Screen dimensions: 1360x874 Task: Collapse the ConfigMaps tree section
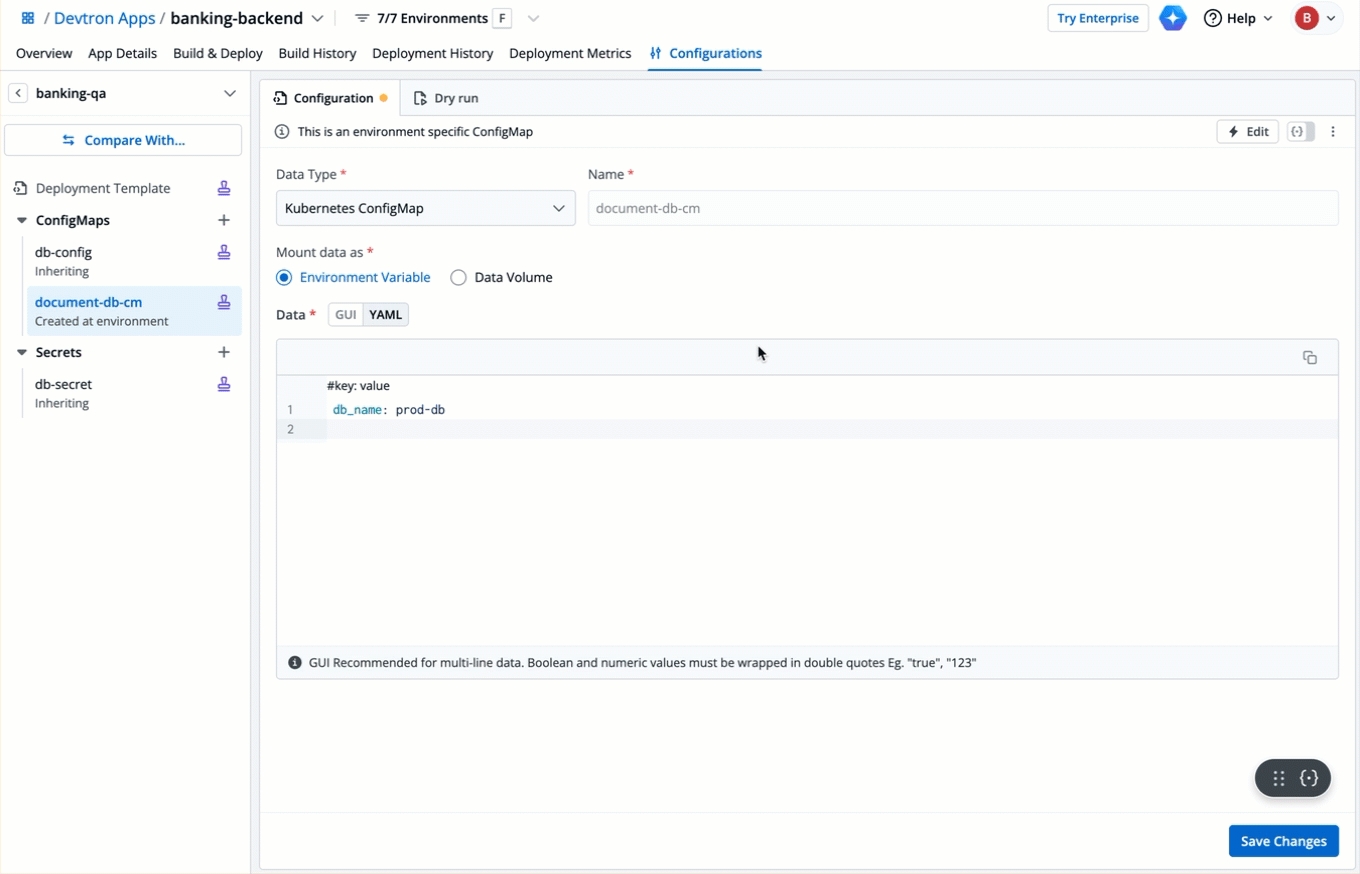22,220
